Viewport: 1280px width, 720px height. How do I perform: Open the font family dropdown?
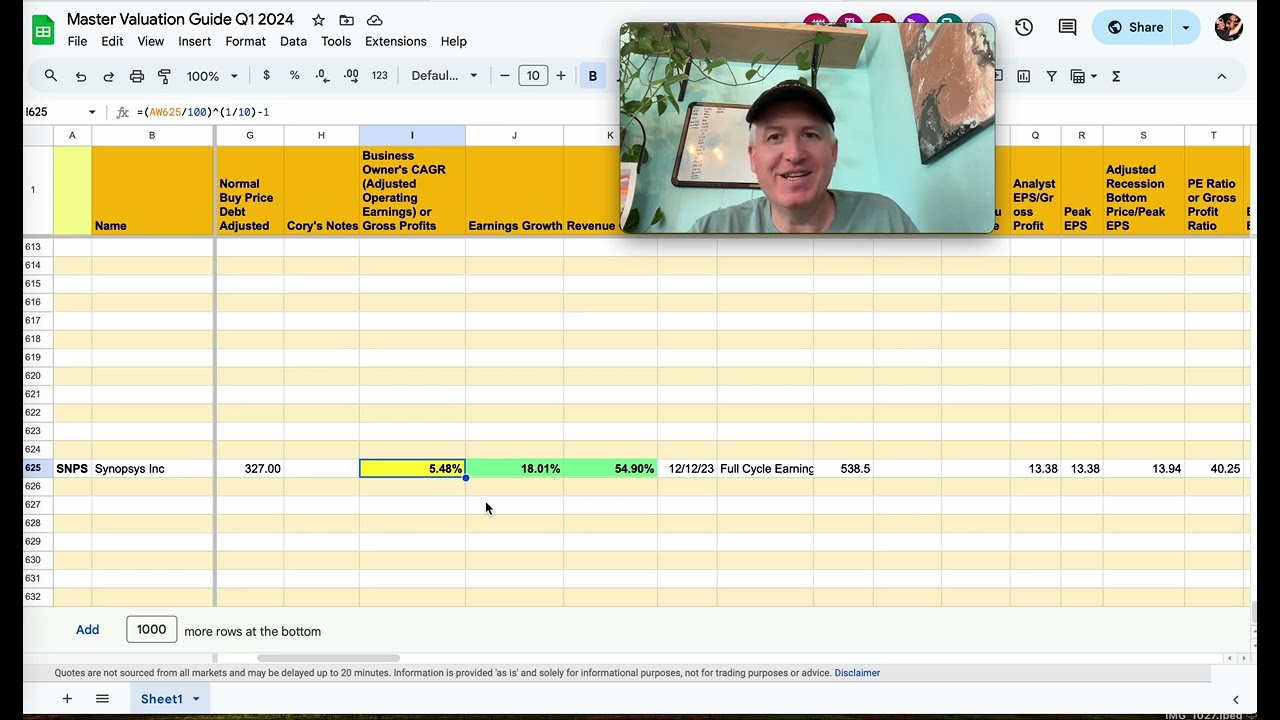point(444,76)
